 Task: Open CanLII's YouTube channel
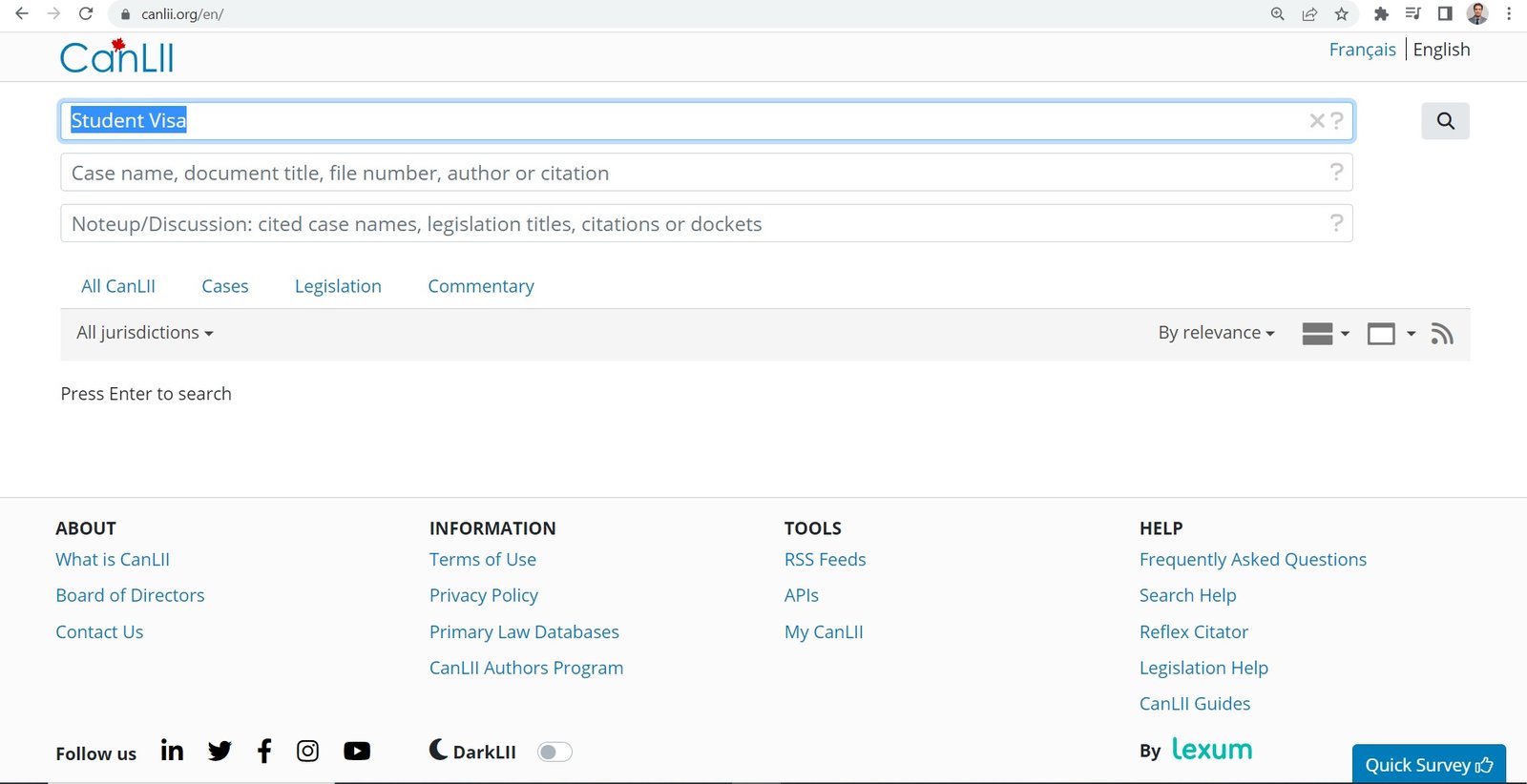tap(357, 752)
